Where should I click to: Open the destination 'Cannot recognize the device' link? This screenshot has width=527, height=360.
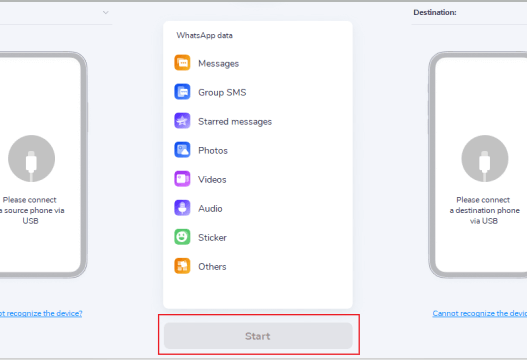coord(480,313)
